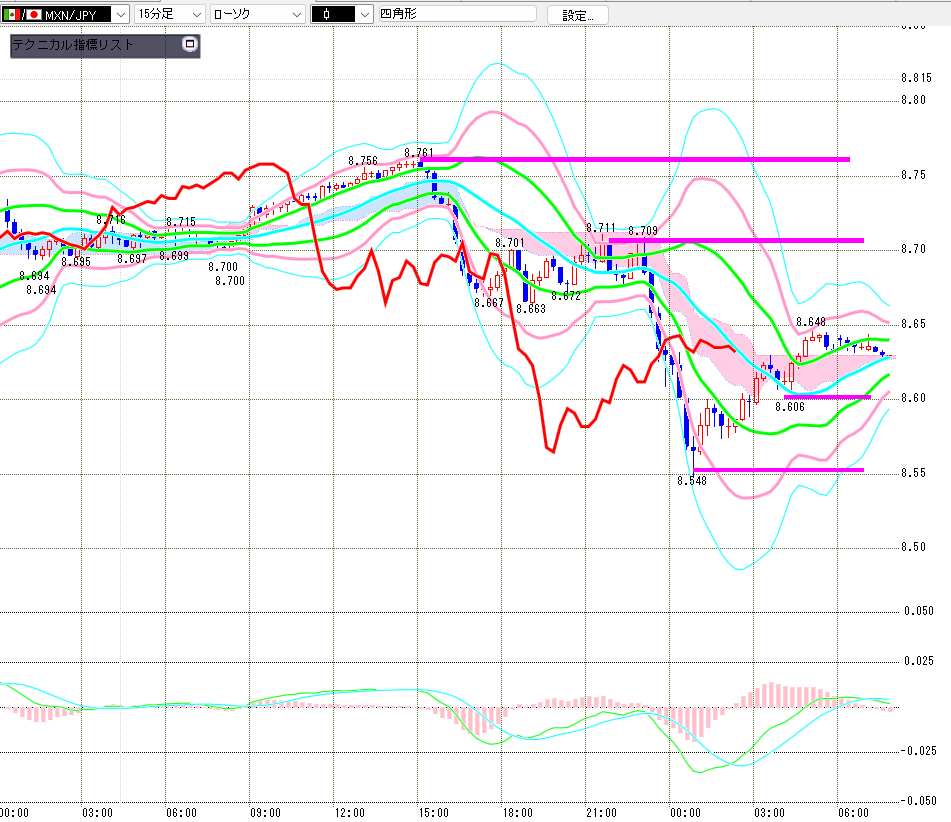Select the magenta line at the 8.761 high
The height and width of the screenshot is (822, 951).
coord(635,160)
